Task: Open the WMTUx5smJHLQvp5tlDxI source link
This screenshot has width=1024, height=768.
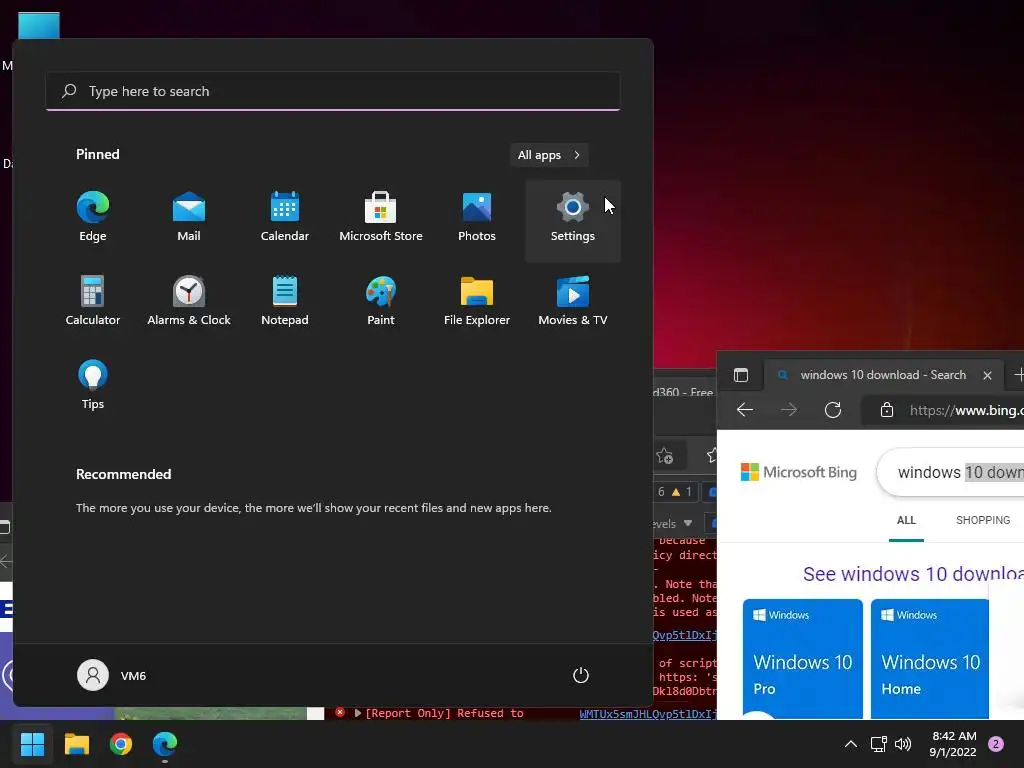Action: pos(647,714)
